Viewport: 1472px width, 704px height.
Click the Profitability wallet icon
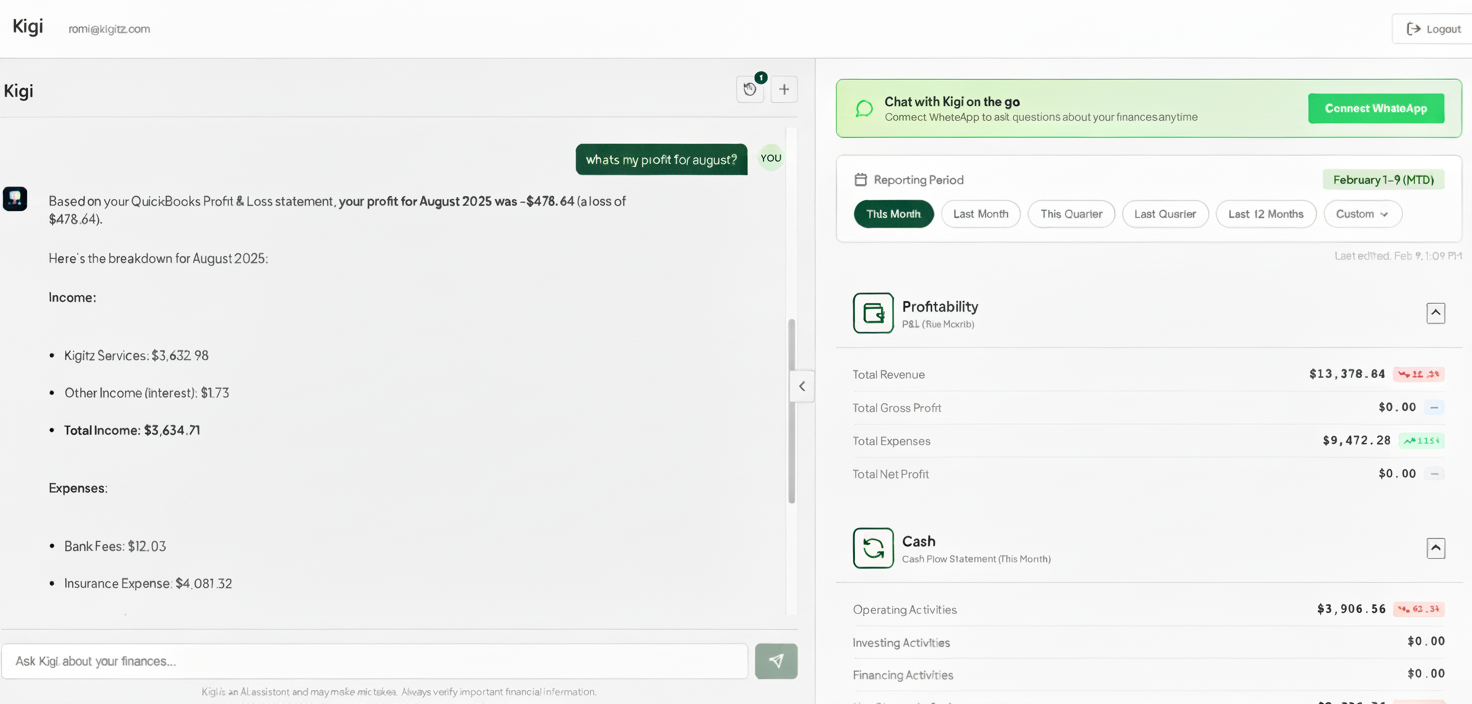pos(873,313)
